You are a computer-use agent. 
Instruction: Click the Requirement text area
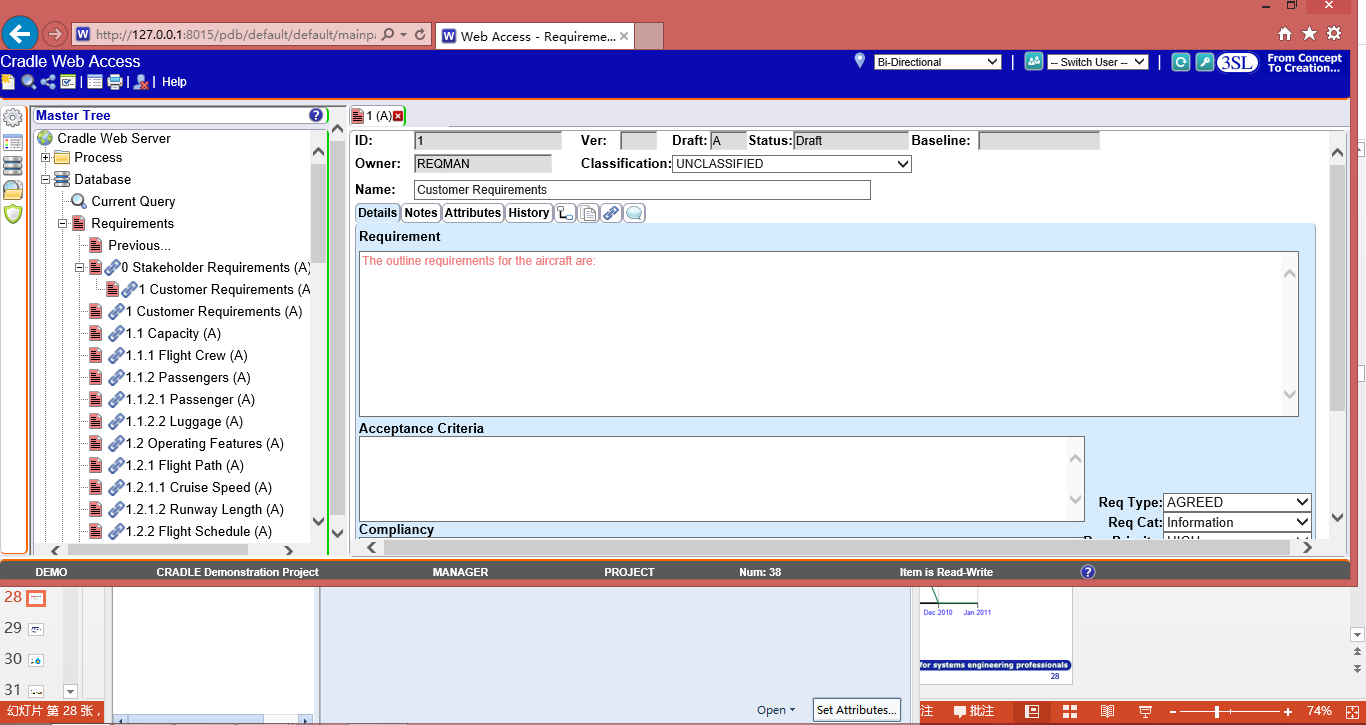(x=829, y=334)
